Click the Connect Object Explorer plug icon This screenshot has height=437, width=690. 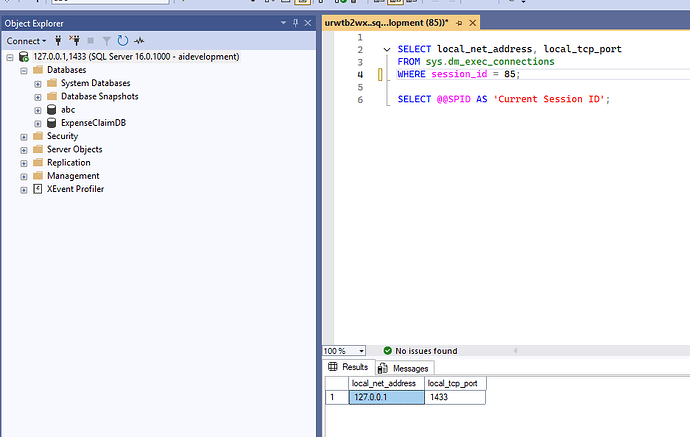coord(56,41)
